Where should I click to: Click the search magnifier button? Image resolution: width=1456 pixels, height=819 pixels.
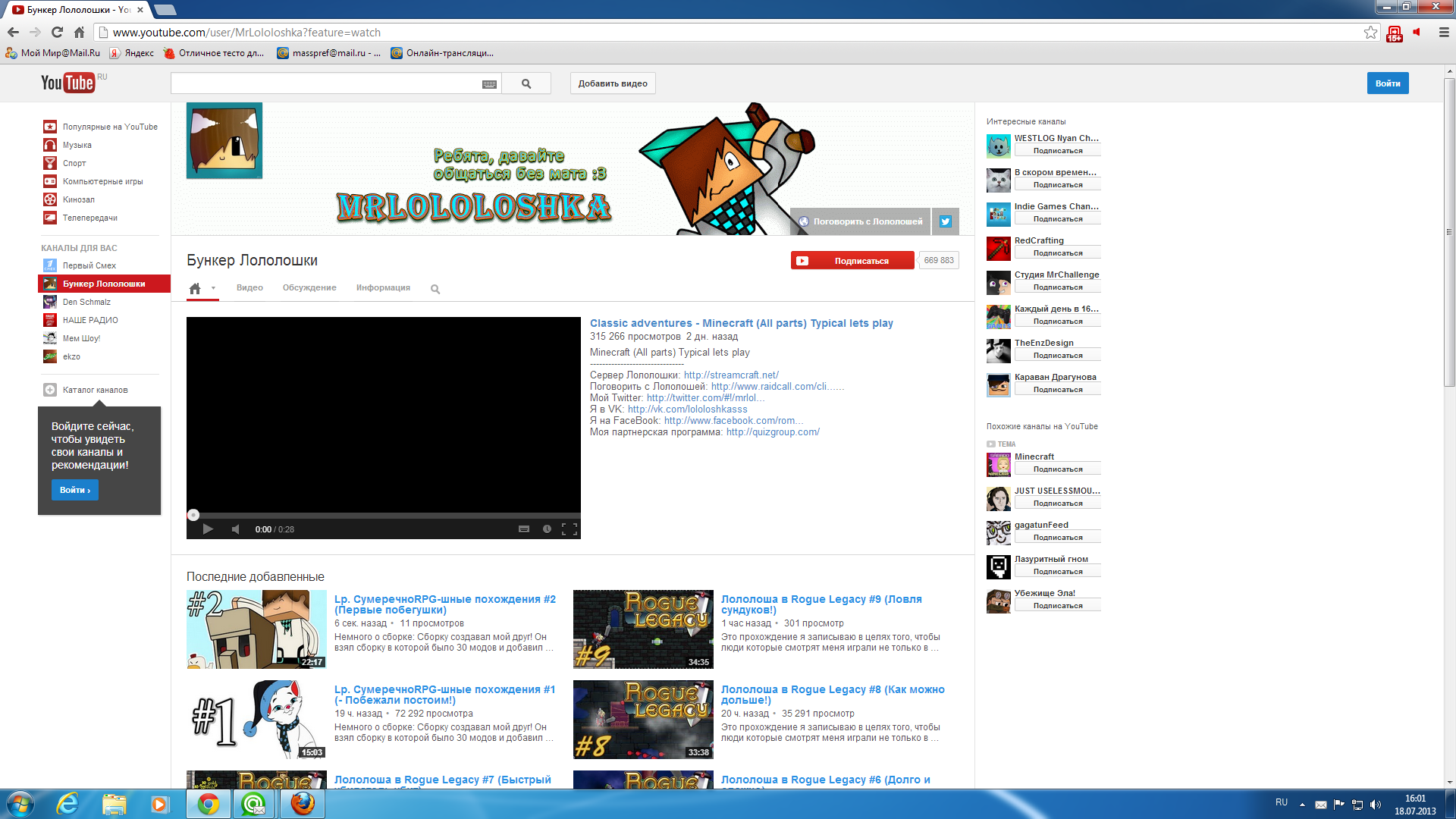click(526, 84)
